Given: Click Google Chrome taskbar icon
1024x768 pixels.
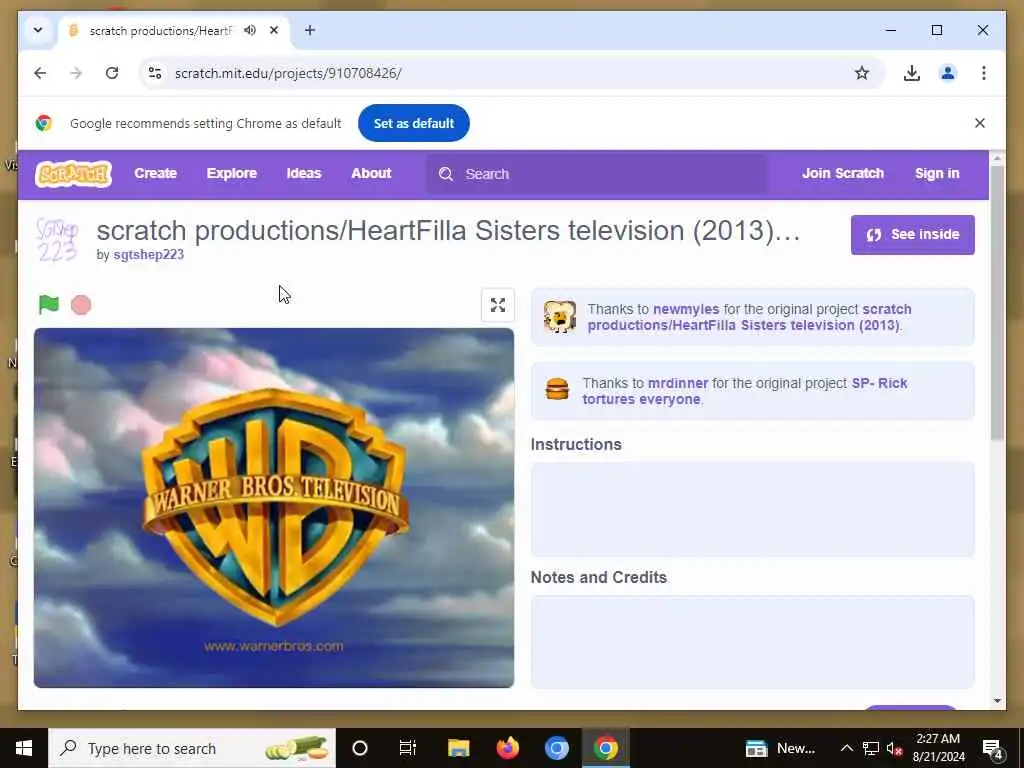Looking at the screenshot, I should click(605, 748).
